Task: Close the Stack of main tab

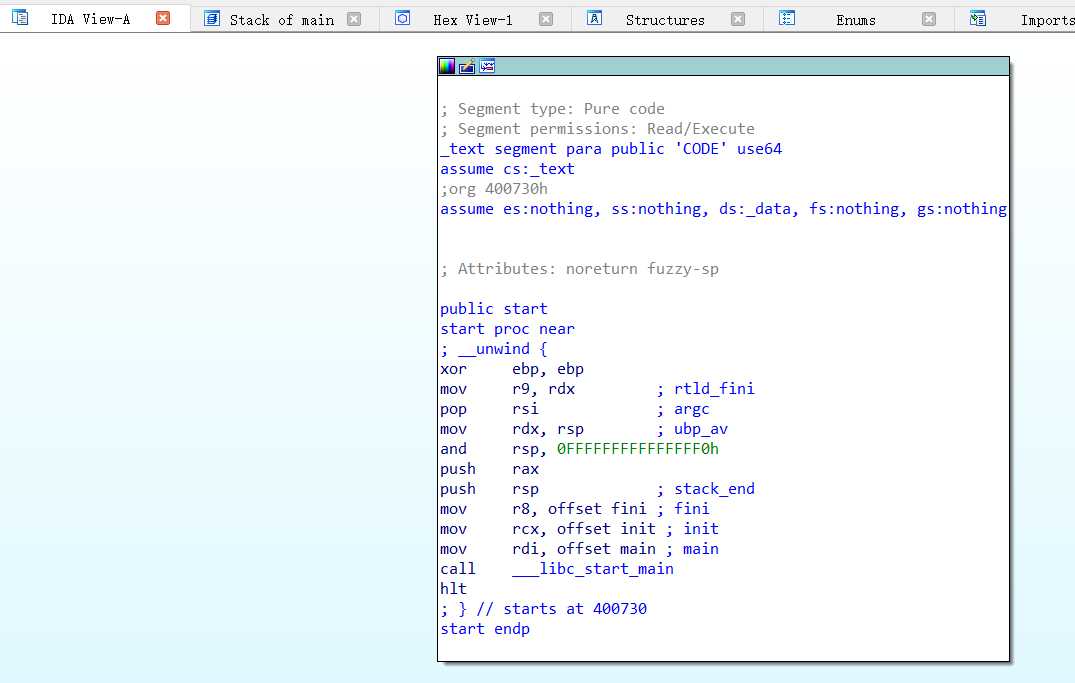Action: (x=354, y=19)
